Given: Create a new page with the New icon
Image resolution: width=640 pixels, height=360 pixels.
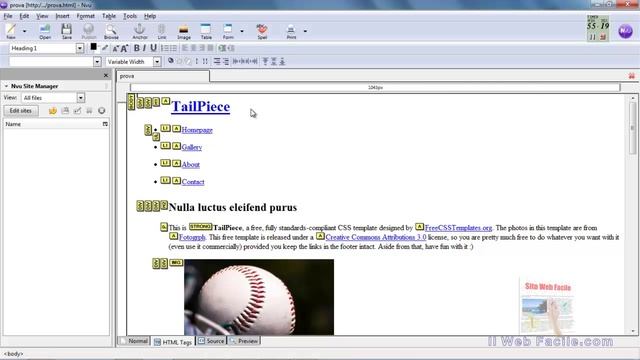Looking at the screenshot, I should (x=11, y=31).
